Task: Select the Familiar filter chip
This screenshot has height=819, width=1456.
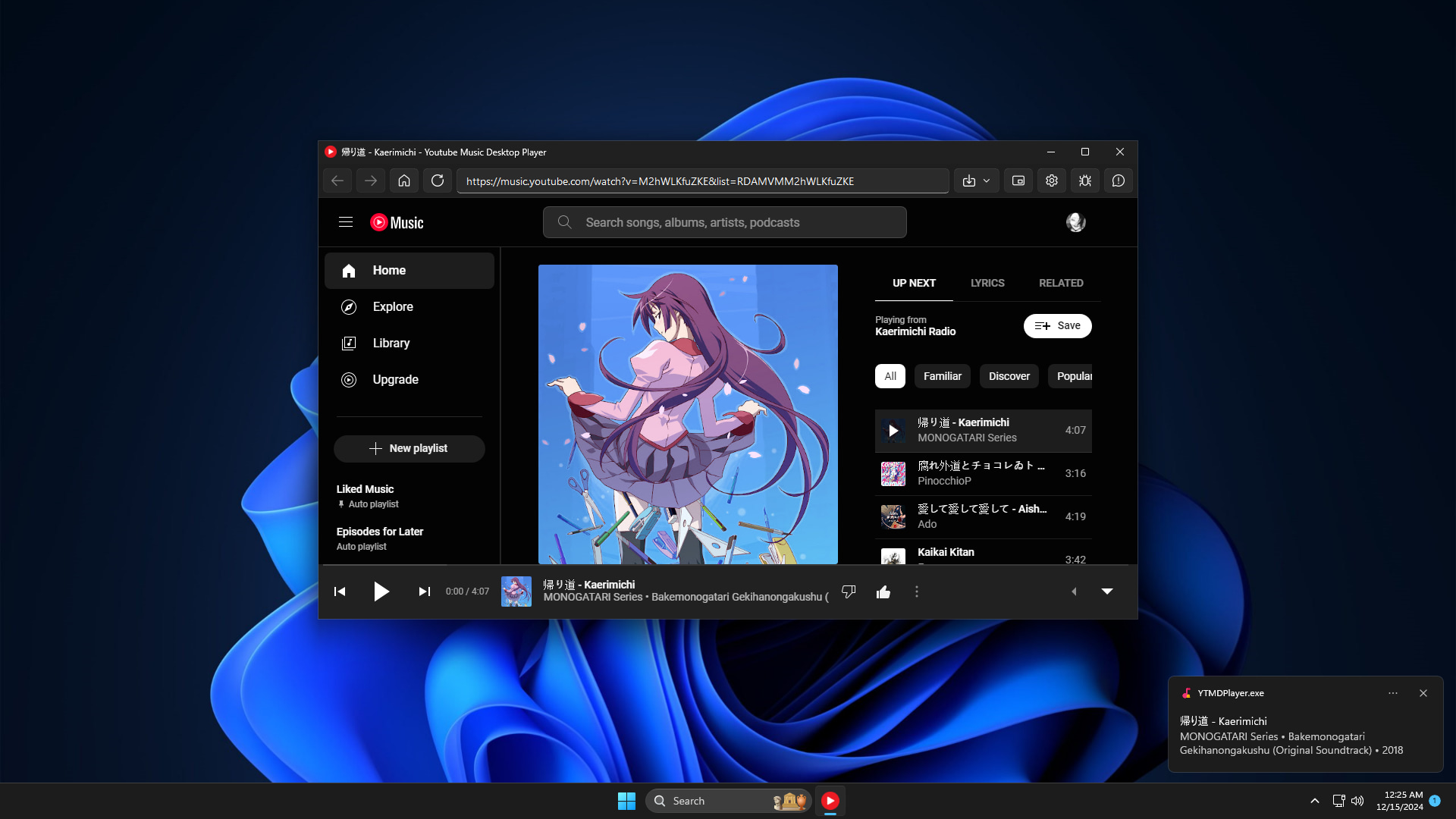Action: click(x=943, y=376)
